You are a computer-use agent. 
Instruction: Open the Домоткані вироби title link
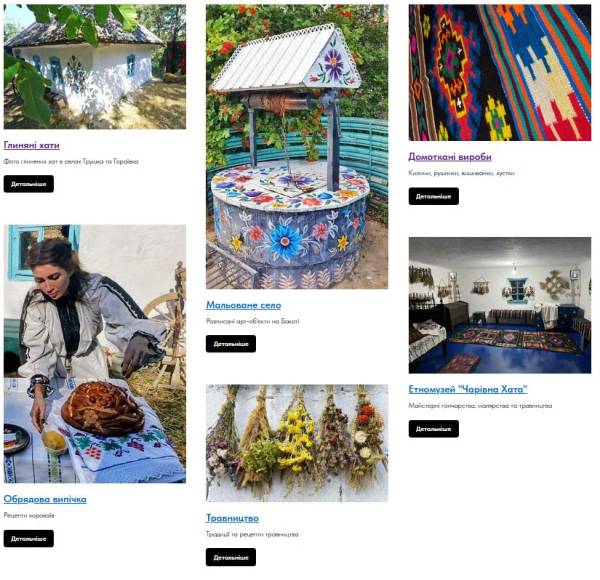pyautogui.click(x=450, y=156)
